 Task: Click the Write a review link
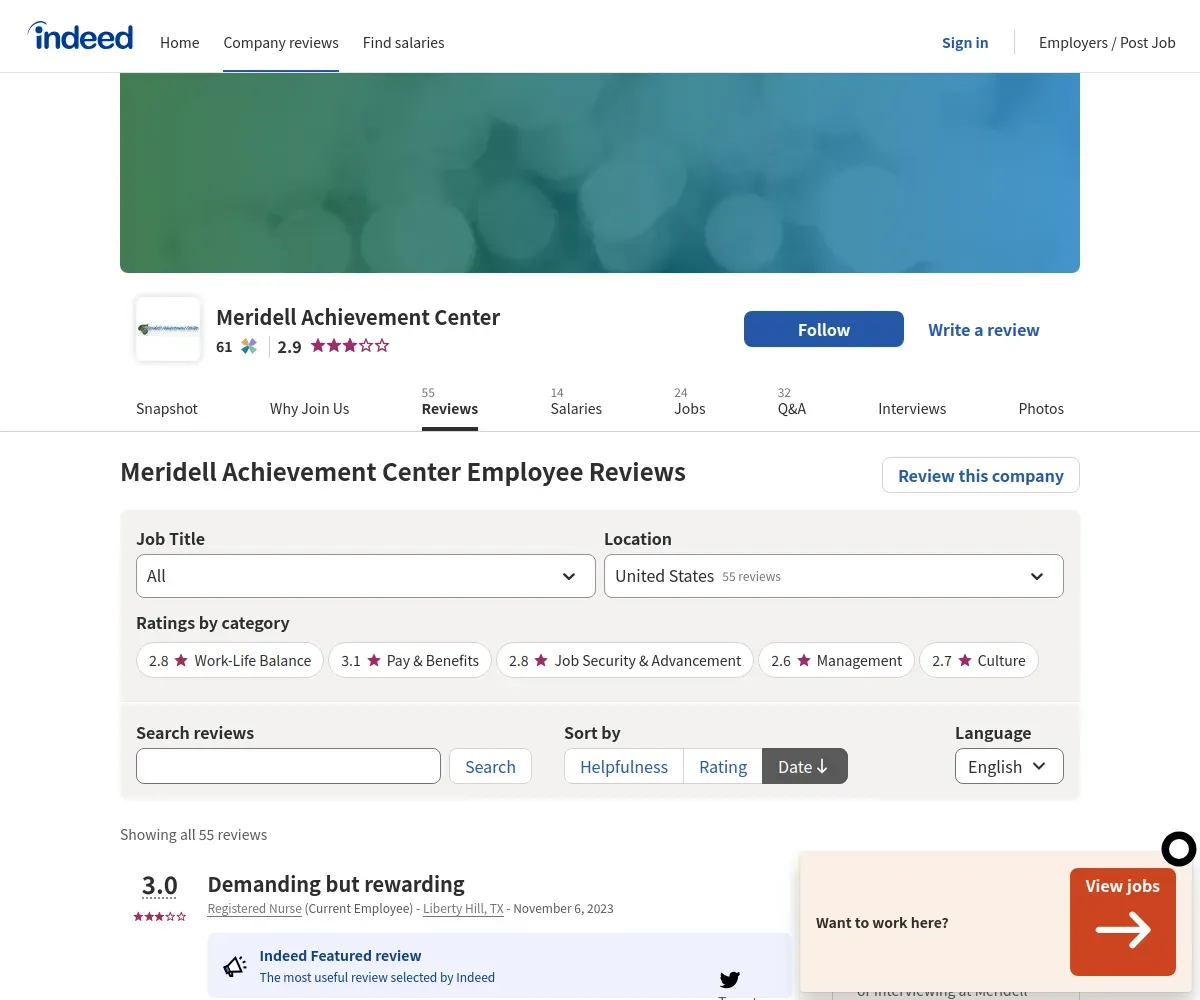click(x=984, y=329)
